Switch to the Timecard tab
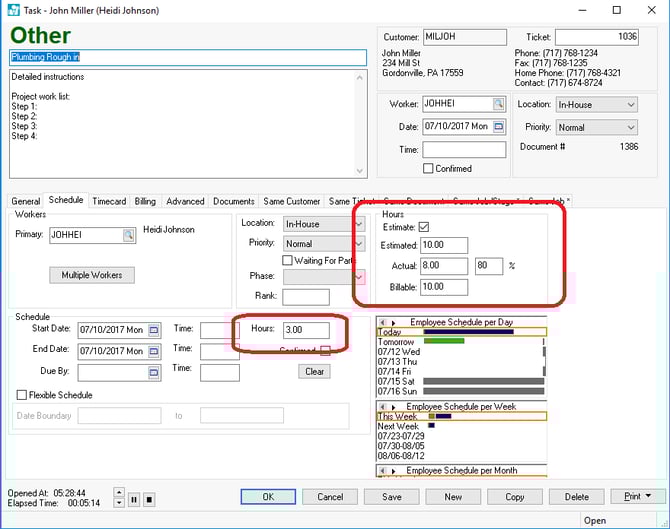 click(x=109, y=201)
